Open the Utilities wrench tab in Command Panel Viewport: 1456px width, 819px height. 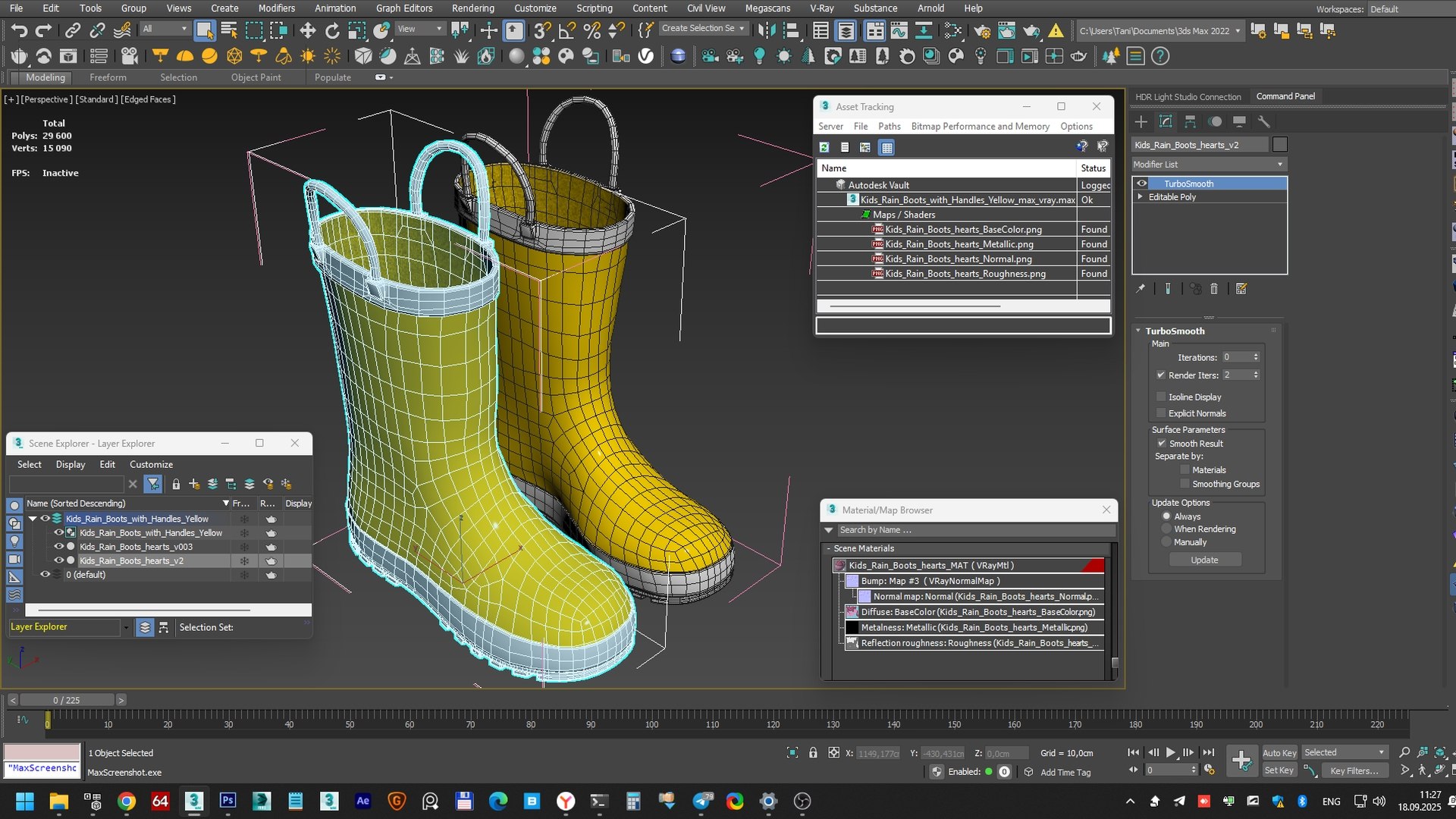[x=1263, y=121]
